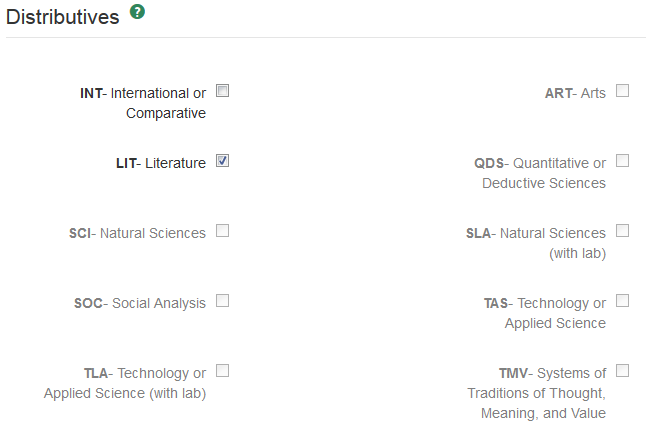Check the INT International or Comparative checkbox

(223, 91)
